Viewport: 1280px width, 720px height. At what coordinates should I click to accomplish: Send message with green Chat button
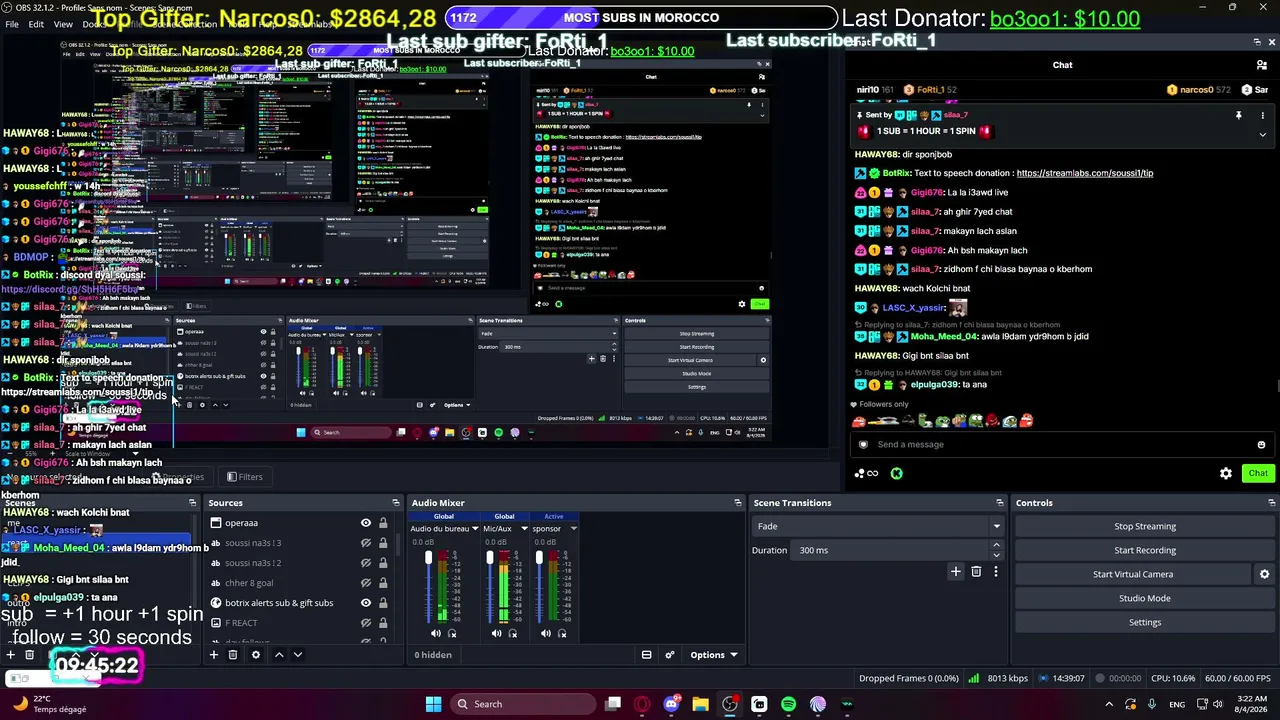pos(1257,473)
